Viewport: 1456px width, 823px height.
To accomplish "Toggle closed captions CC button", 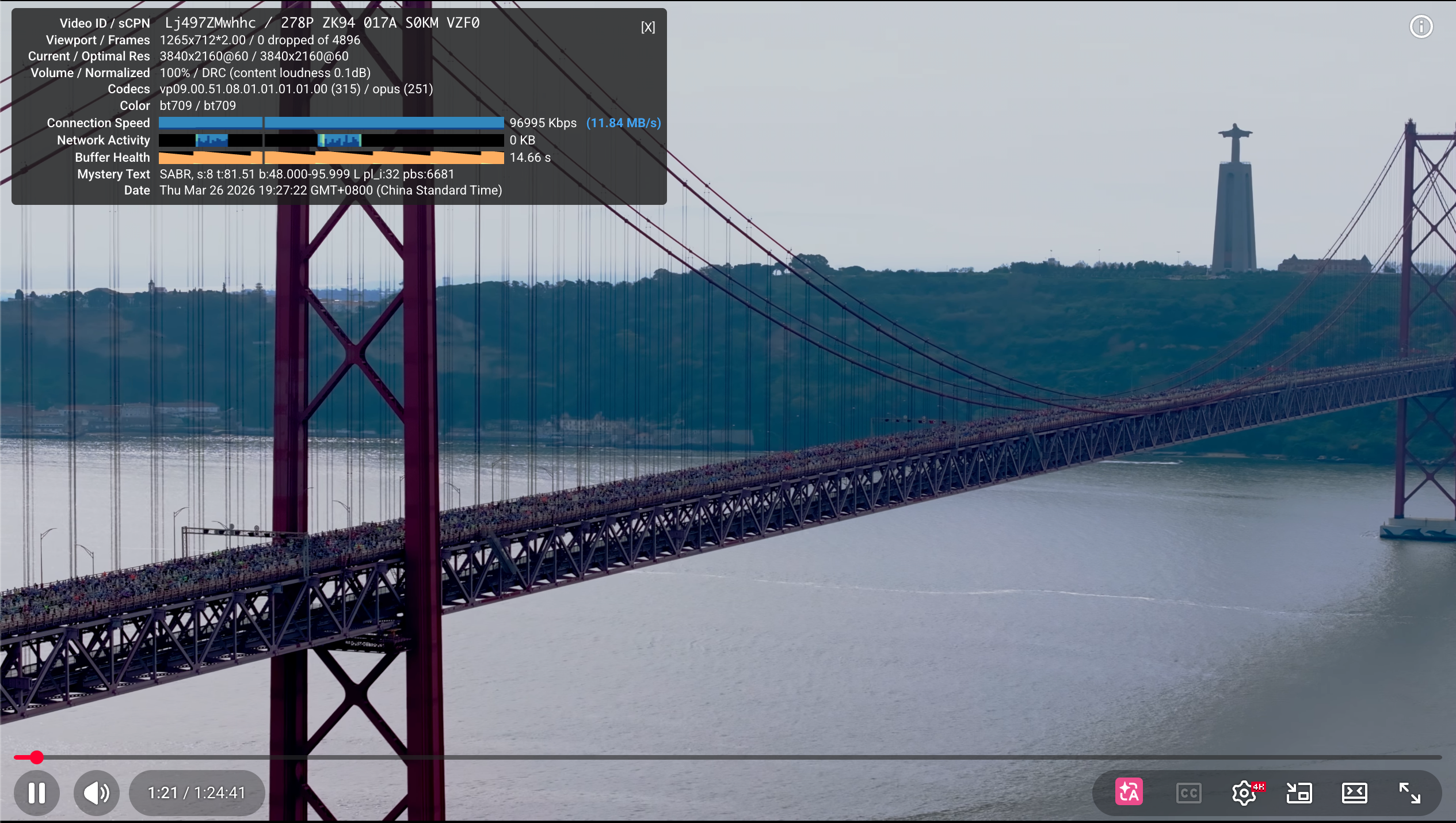I will [1188, 792].
